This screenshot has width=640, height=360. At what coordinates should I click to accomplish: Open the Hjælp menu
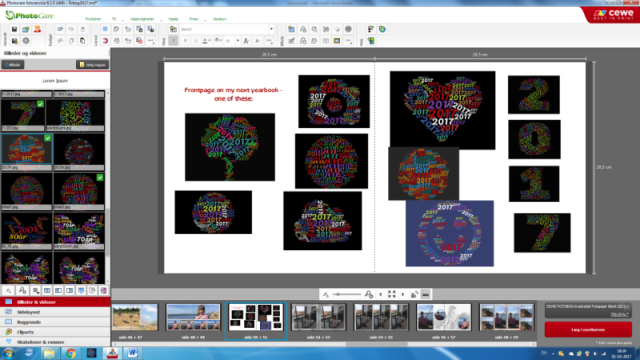(x=173, y=19)
